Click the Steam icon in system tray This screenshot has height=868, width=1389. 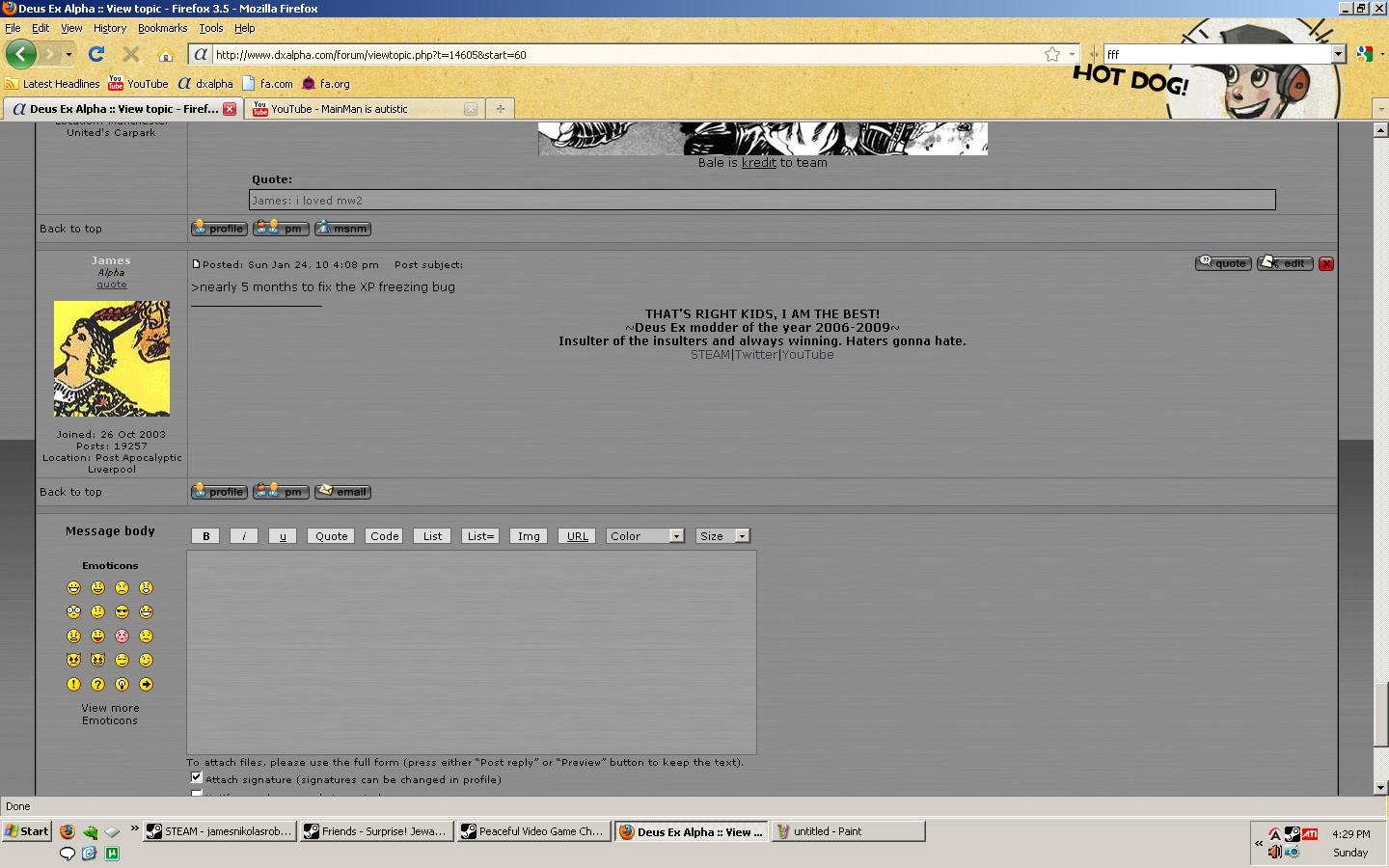point(1292,834)
